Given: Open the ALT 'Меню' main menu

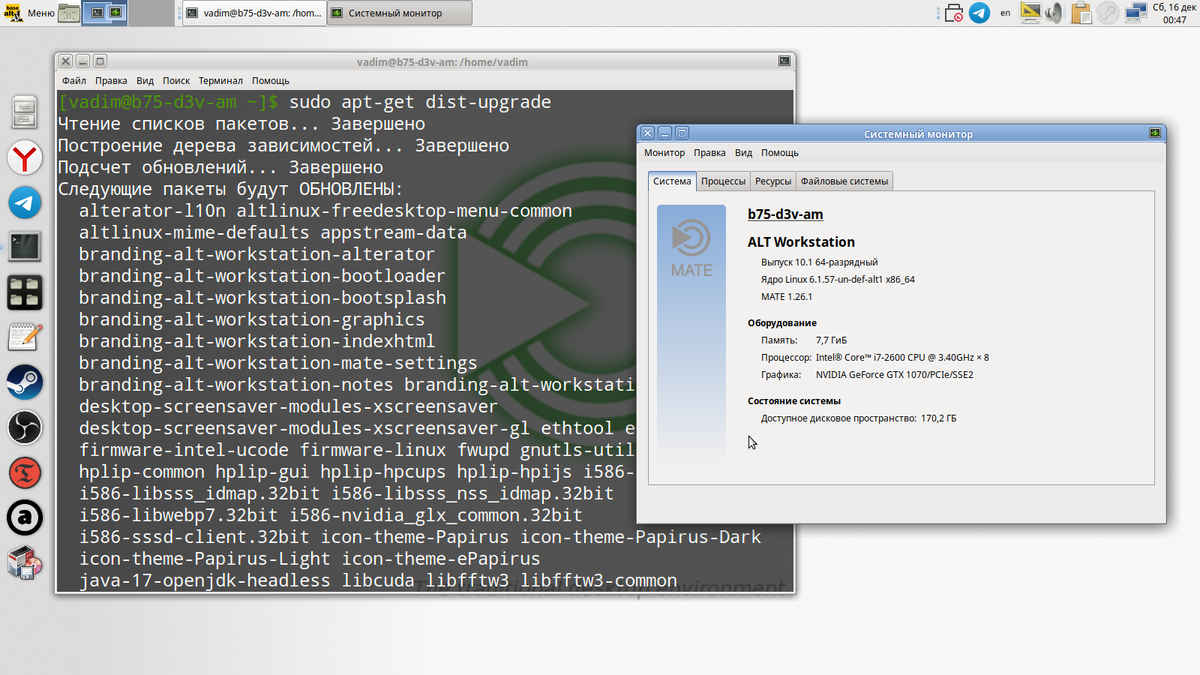Looking at the screenshot, I should pos(29,13).
